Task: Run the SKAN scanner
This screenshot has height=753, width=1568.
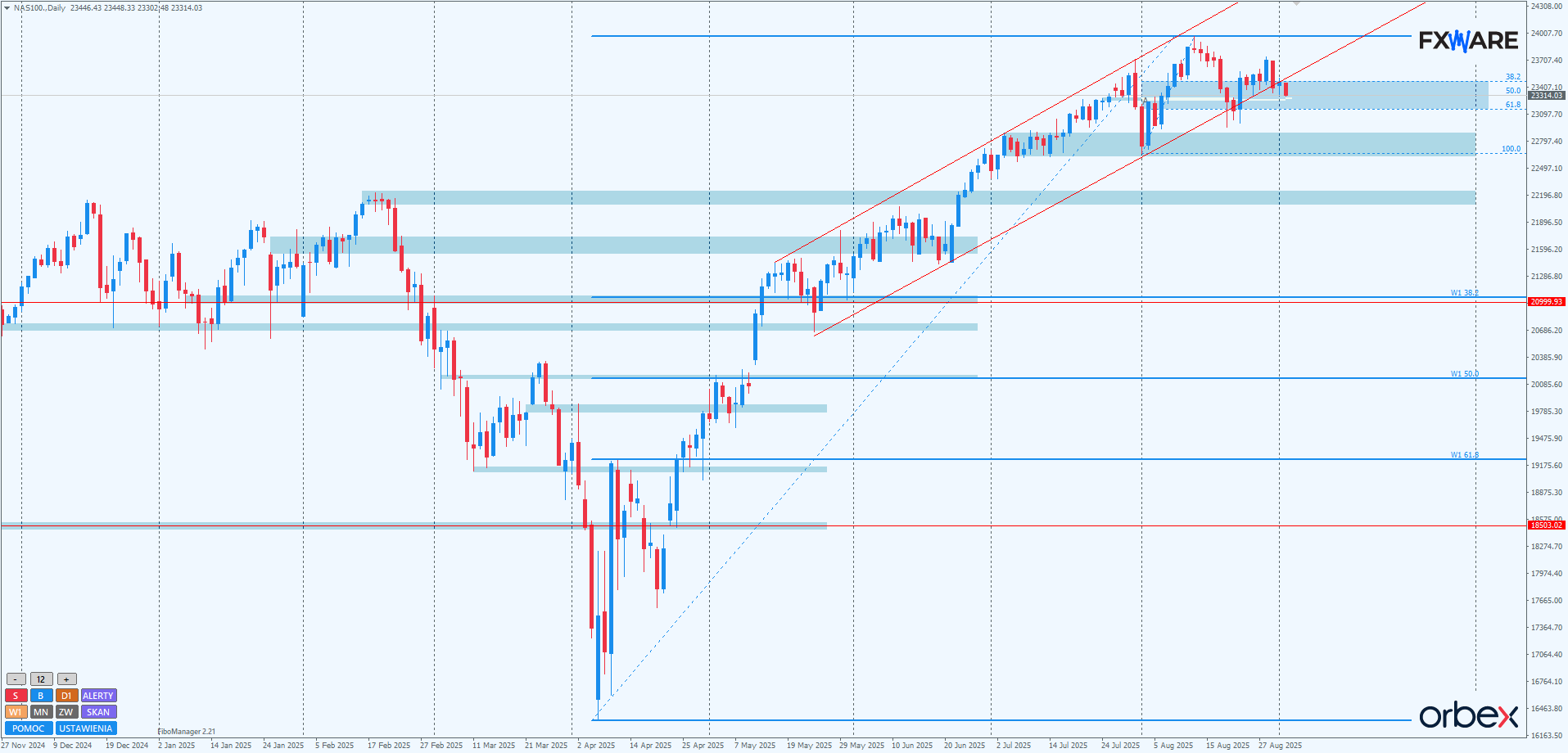Action: (98, 712)
